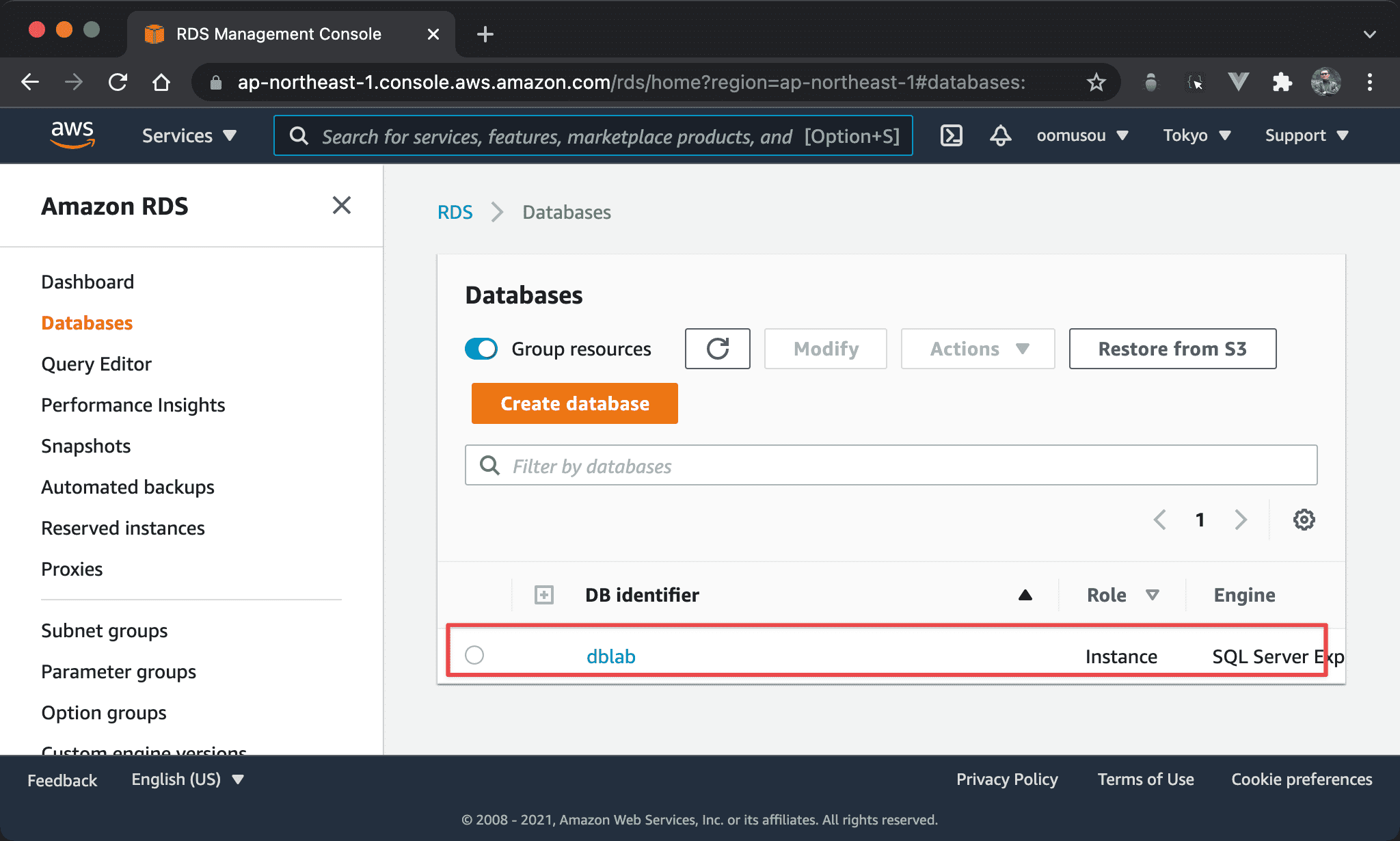Click the Feedback link

[x=62, y=780]
